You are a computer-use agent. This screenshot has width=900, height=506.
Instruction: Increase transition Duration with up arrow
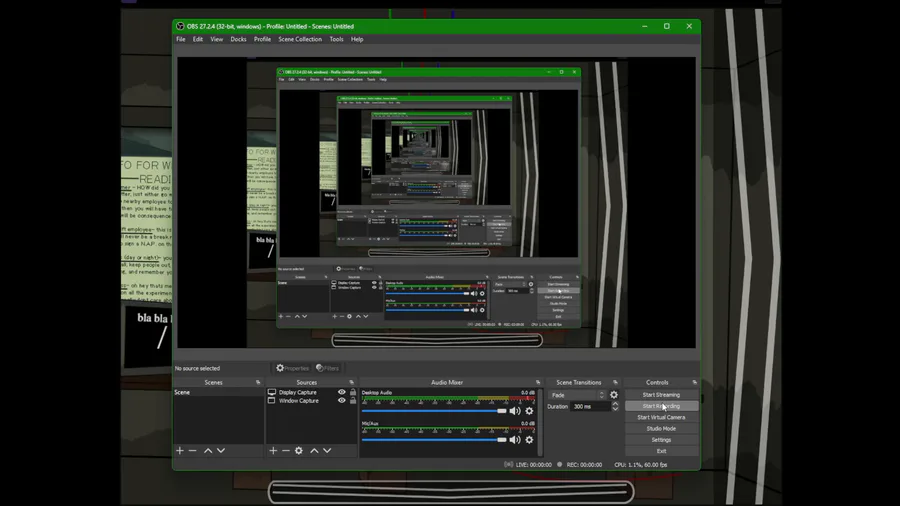(x=615, y=404)
